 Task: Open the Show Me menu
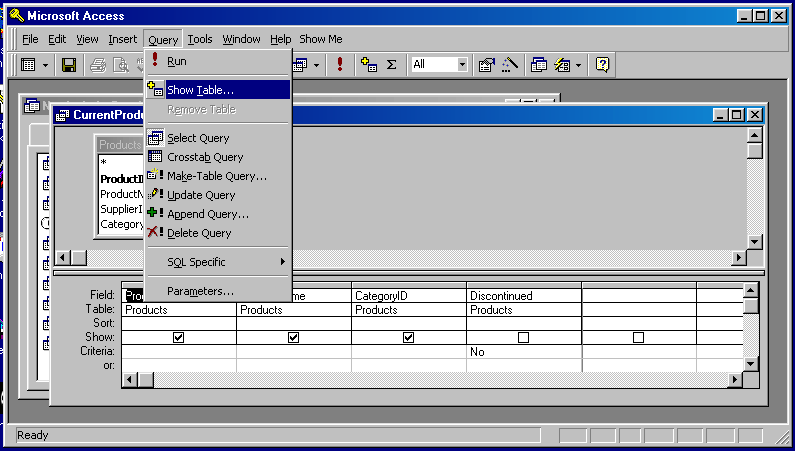coord(321,39)
